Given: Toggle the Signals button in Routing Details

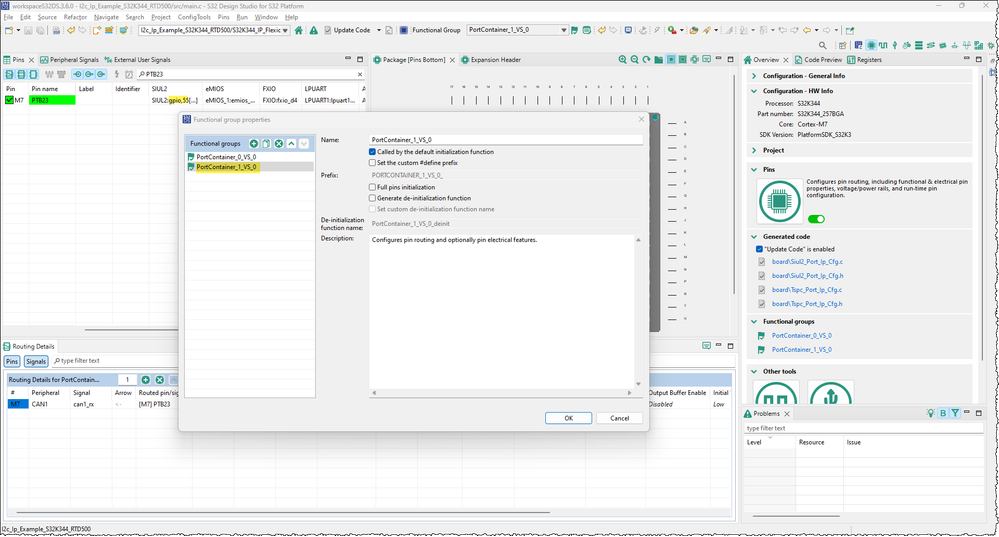Looking at the screenshot, I should [36, 362].
